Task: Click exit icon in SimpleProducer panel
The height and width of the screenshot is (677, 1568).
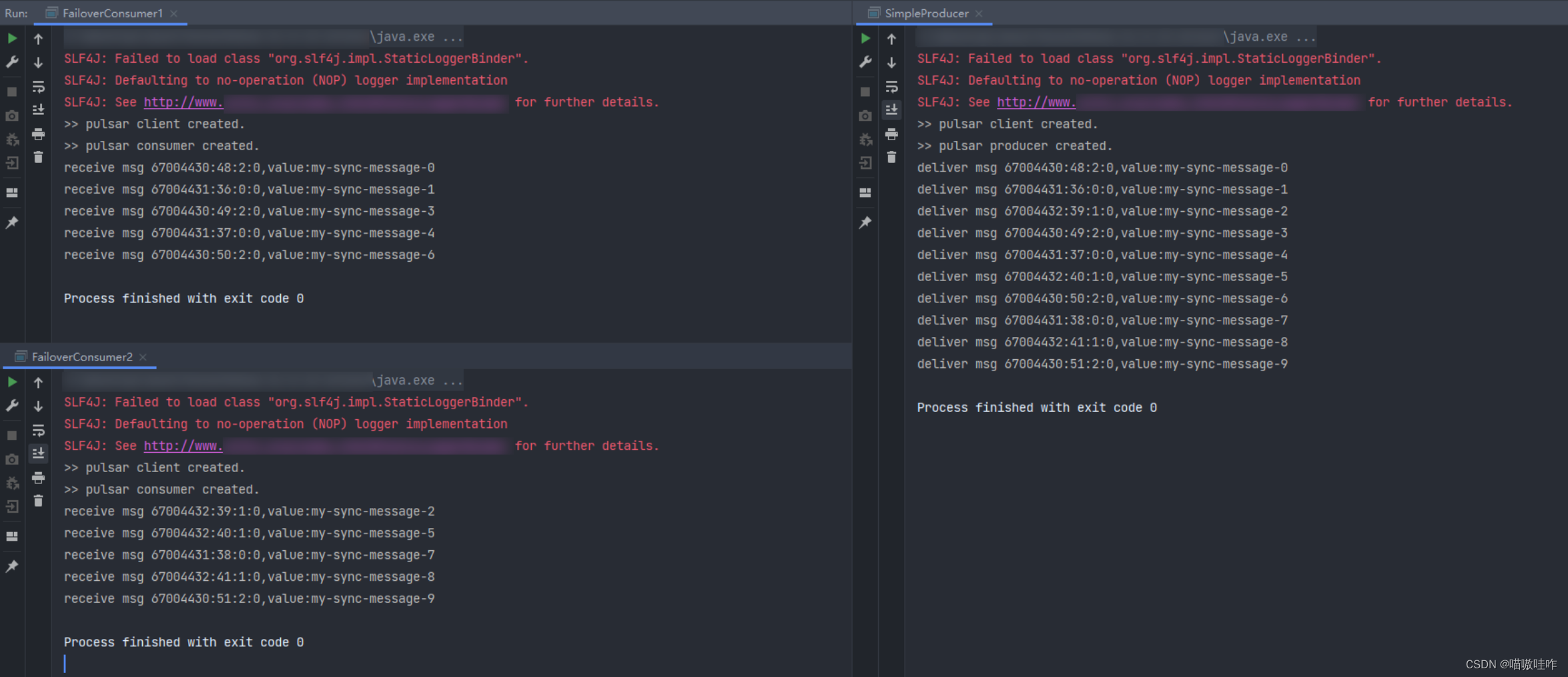Action: point(865,163)
